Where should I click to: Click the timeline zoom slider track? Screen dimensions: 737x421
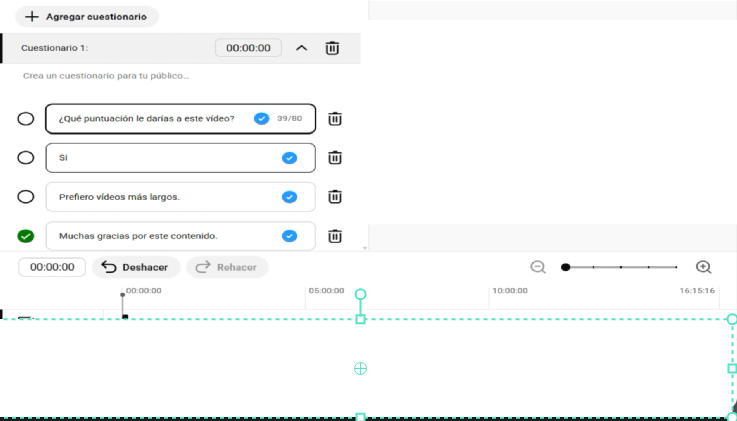point(621,267)
